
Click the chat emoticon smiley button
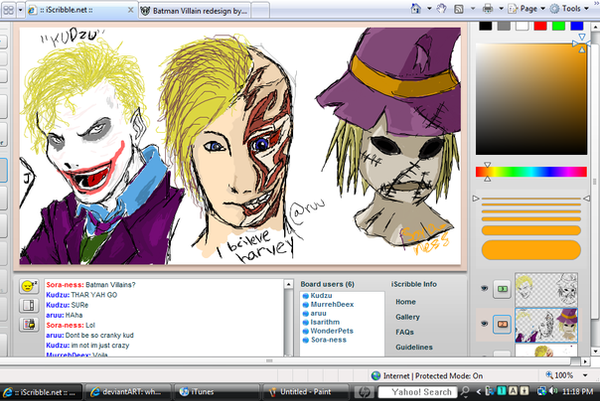coord(29,286)
